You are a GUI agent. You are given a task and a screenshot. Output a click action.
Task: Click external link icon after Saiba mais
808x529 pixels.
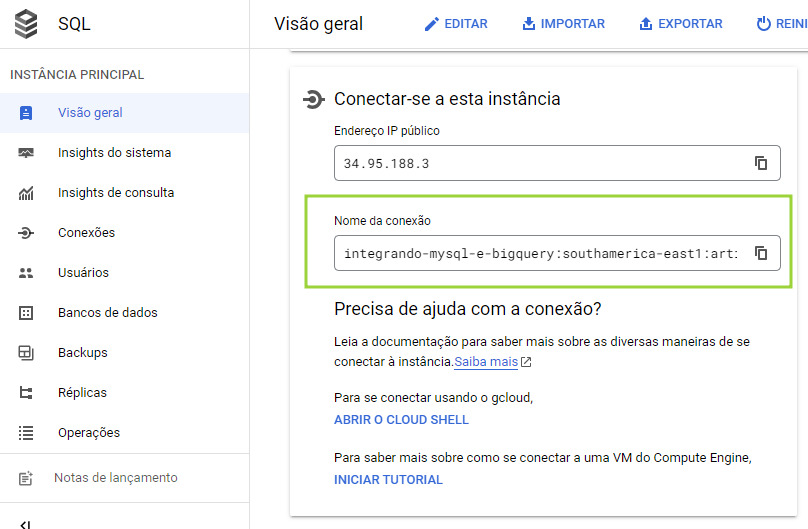[x=526, y=362]
